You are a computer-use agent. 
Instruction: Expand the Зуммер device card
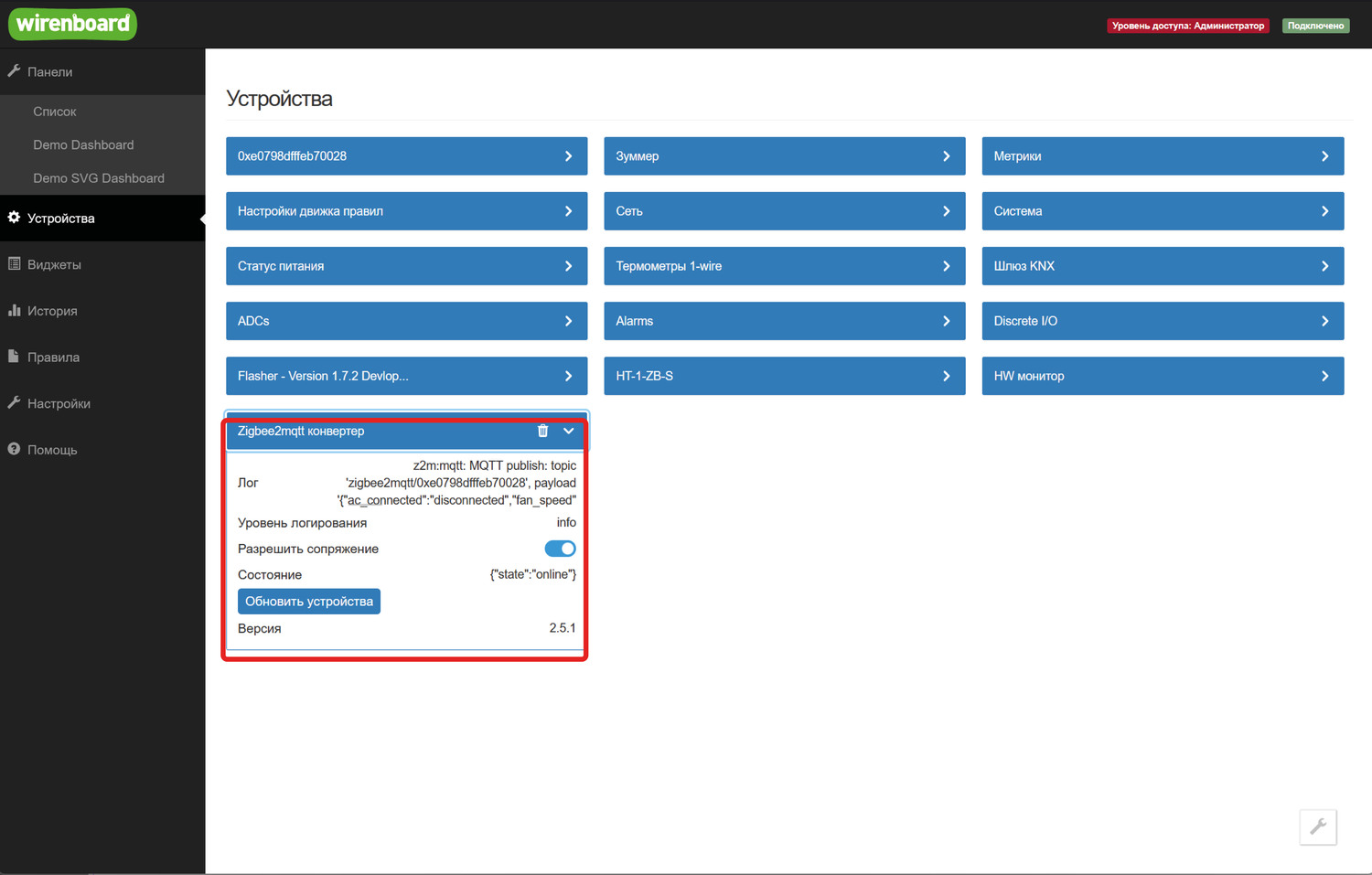784,156
